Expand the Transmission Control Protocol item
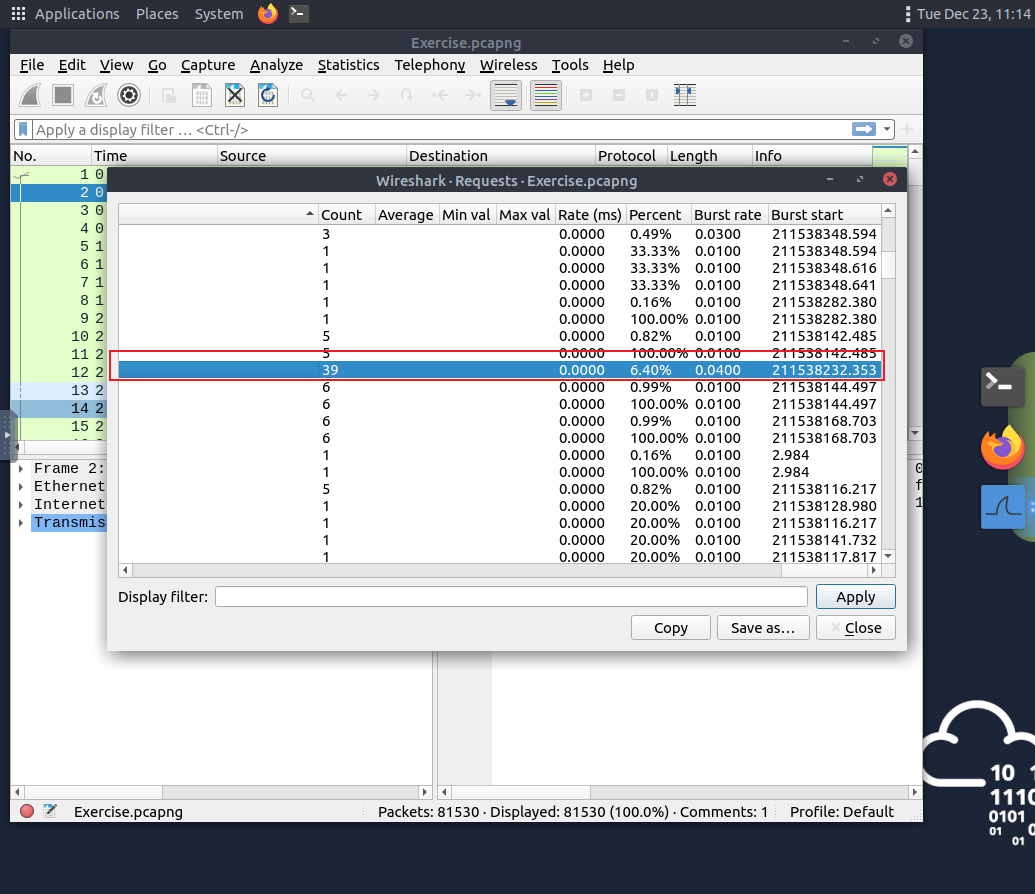The image size is (1035, 894). (x=21, y=523)
